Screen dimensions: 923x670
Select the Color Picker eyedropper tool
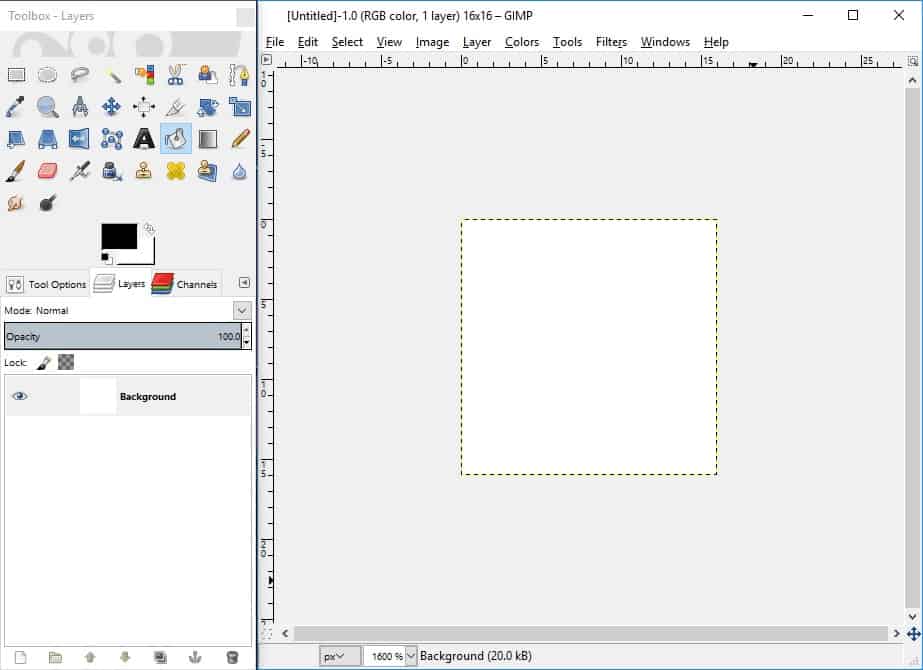(16, 107)
